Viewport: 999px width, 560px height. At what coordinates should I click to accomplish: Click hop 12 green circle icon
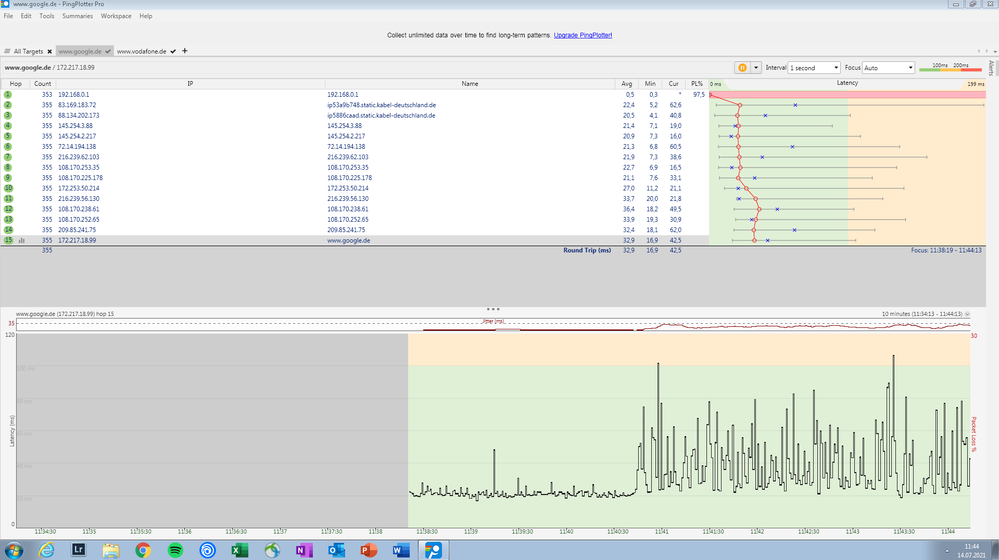point(8,209)
